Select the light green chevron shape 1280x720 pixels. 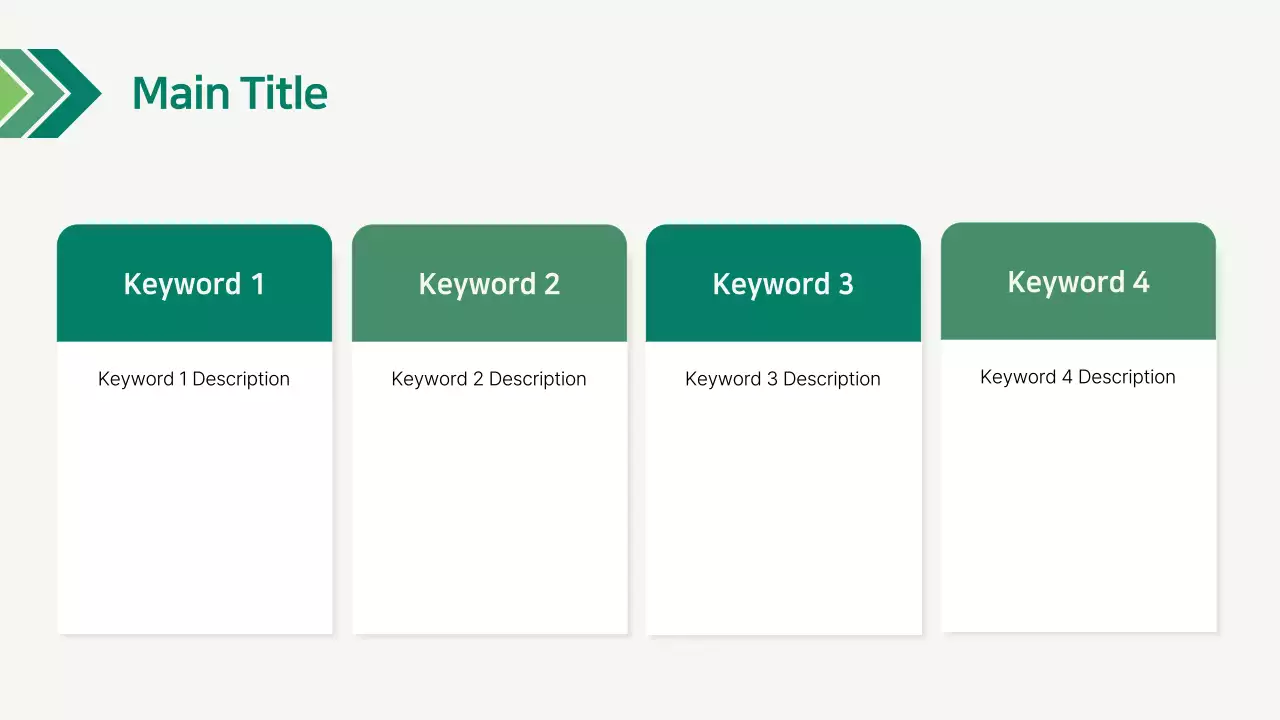click(14, 93)
